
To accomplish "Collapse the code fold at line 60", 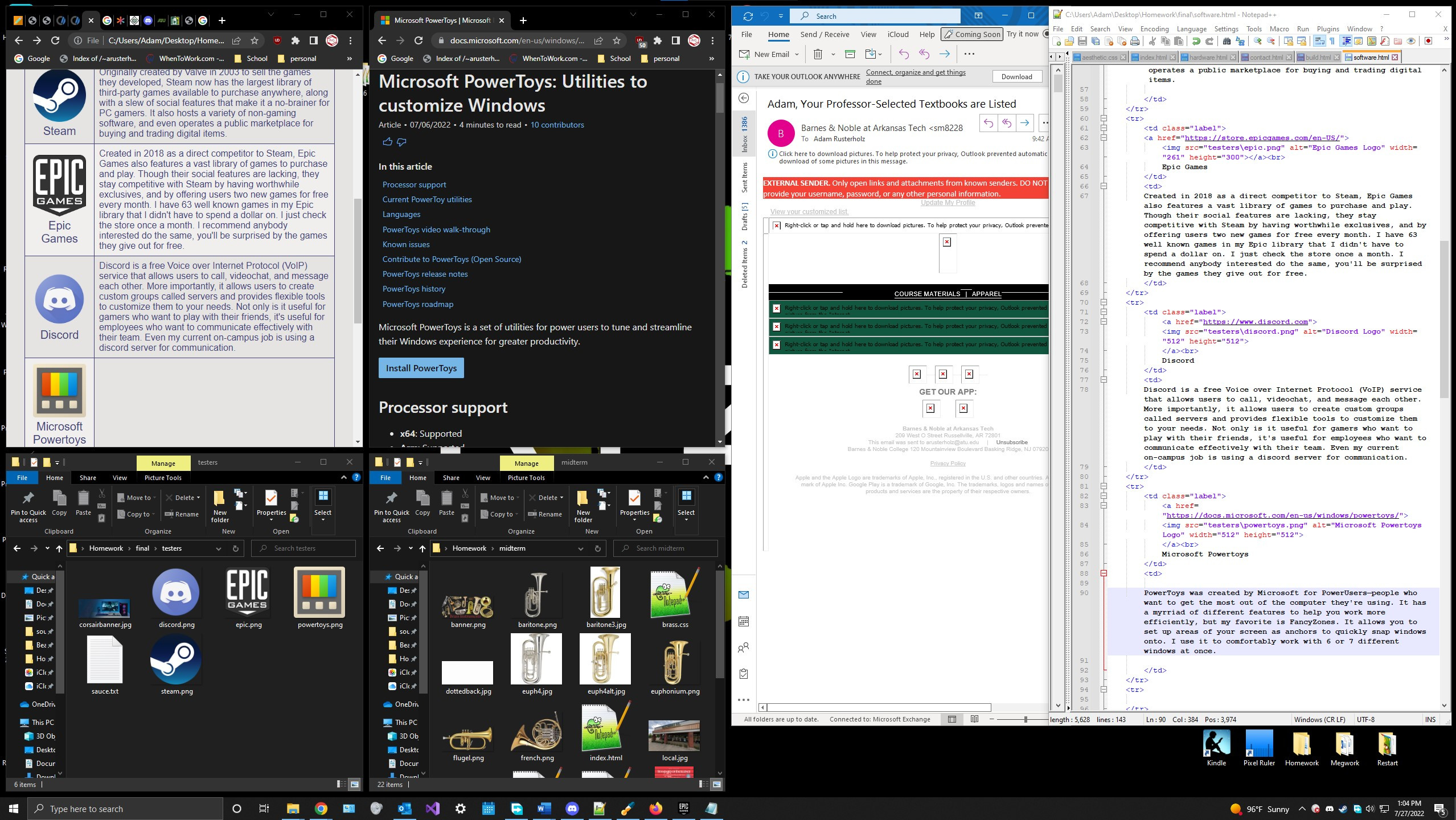I will 1103,118.
